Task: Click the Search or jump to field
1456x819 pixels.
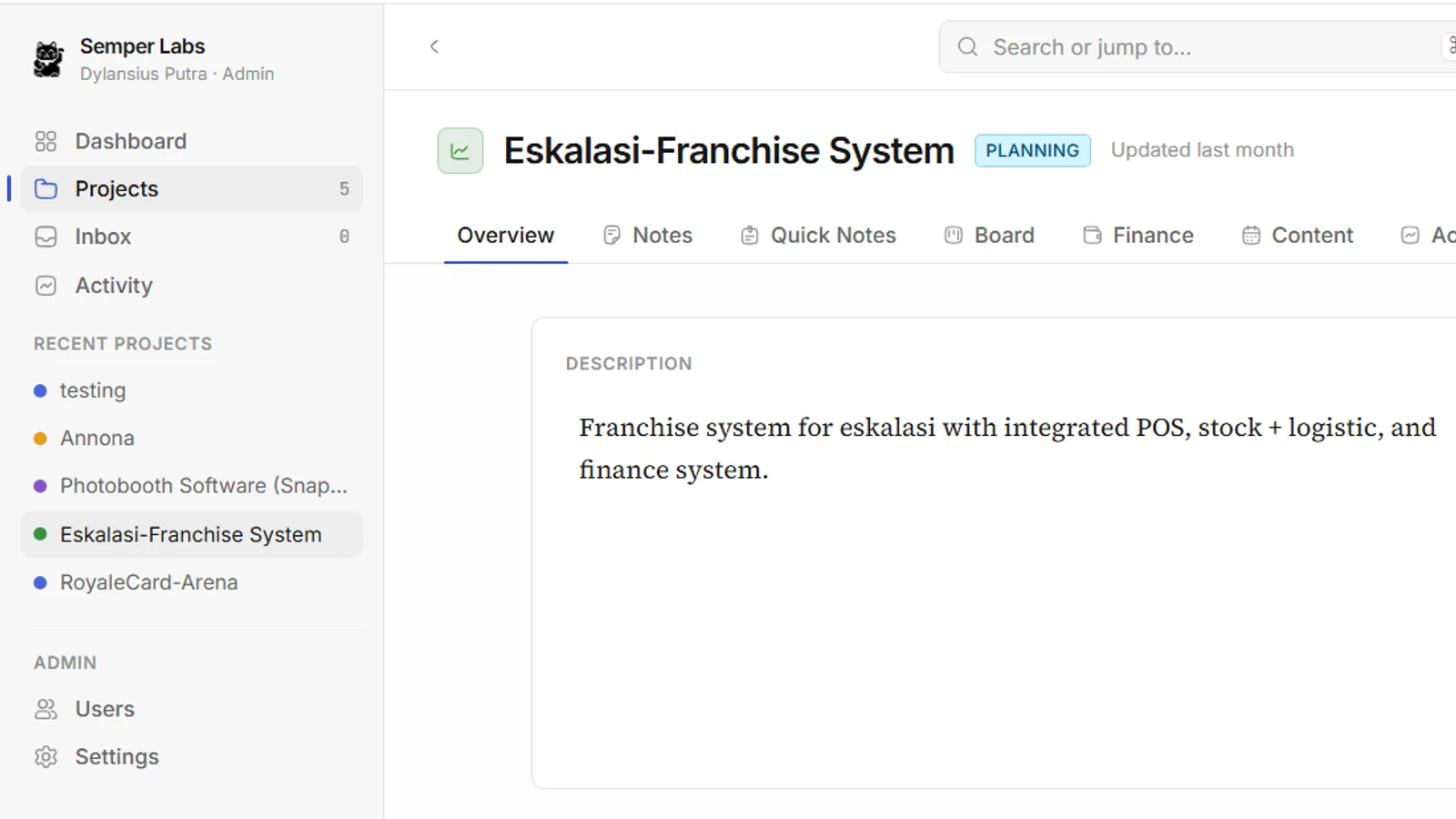Action: click(x=1198, y=46)
